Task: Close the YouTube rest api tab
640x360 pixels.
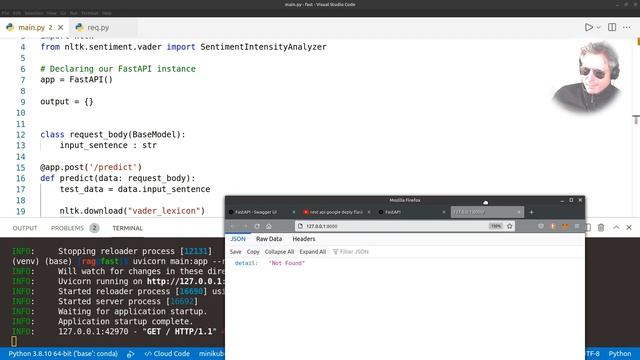Action: (369, 212)
